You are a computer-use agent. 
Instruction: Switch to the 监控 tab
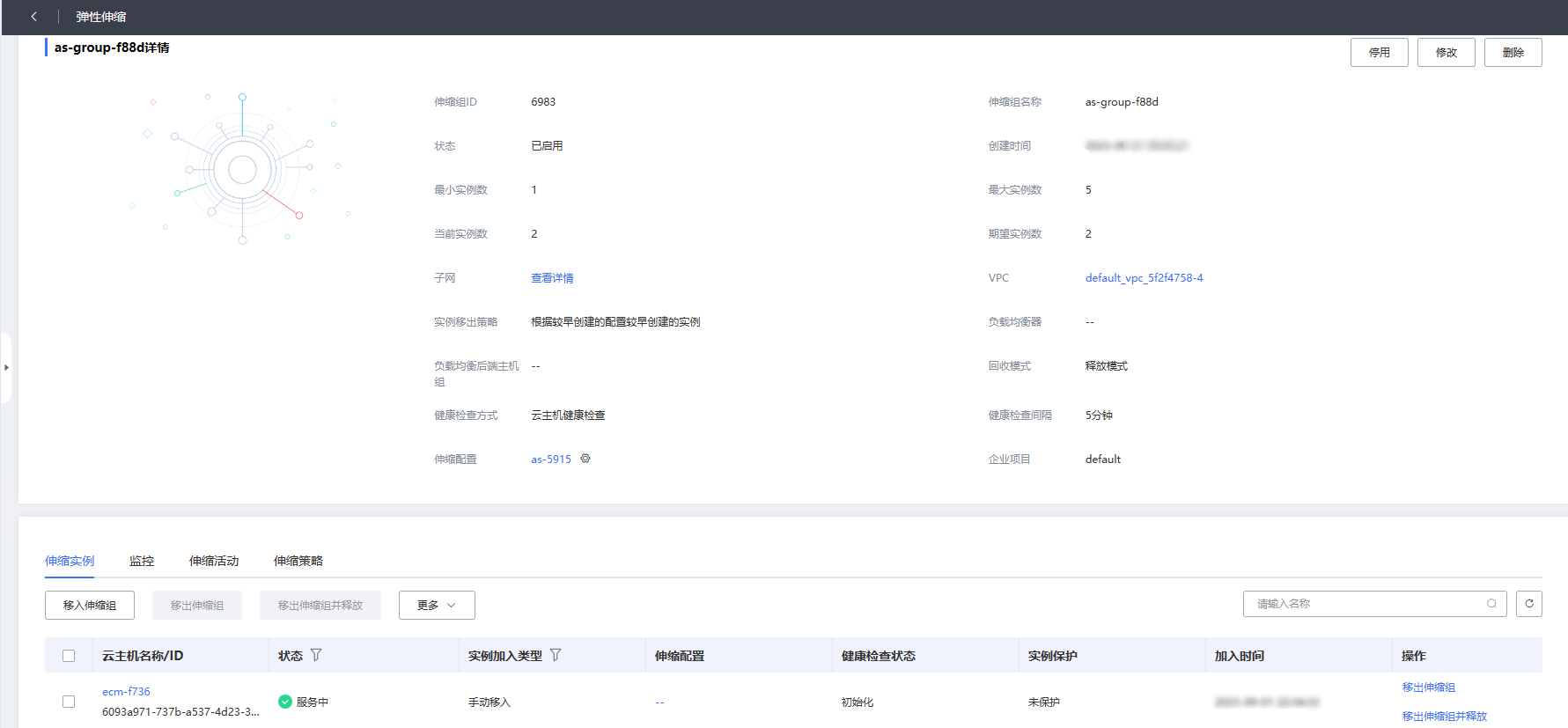(x=142, y=561)
